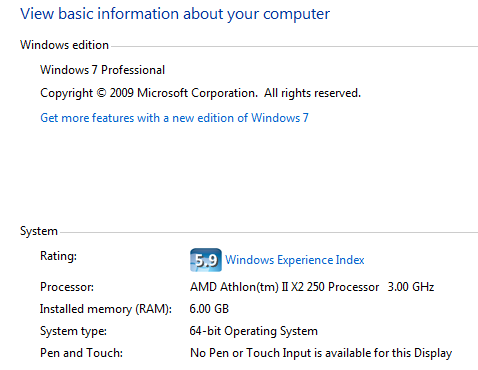Click the Installed memory (RAM) label
Image resolution: width=478 pixels, height=370 pixels.
(x=106, y=309)
